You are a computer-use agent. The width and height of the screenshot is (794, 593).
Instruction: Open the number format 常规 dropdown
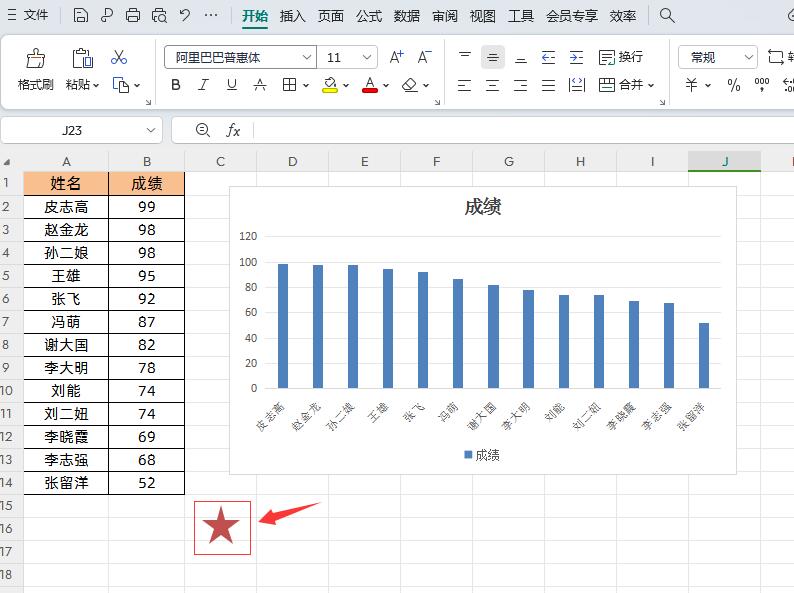pos(748,57)
